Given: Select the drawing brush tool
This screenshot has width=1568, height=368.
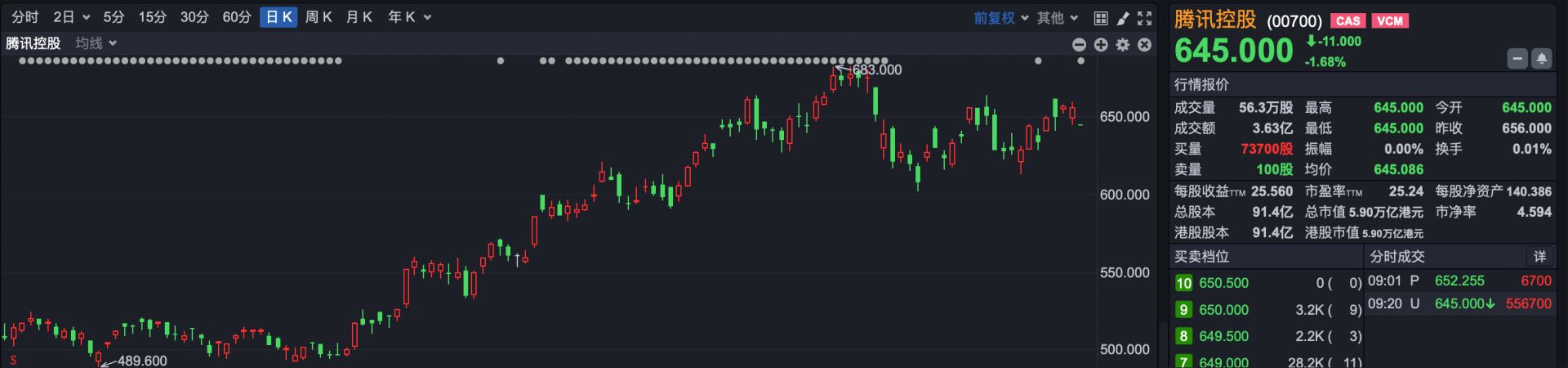Looking at the screenshot, I should (x=1123, y=18).
